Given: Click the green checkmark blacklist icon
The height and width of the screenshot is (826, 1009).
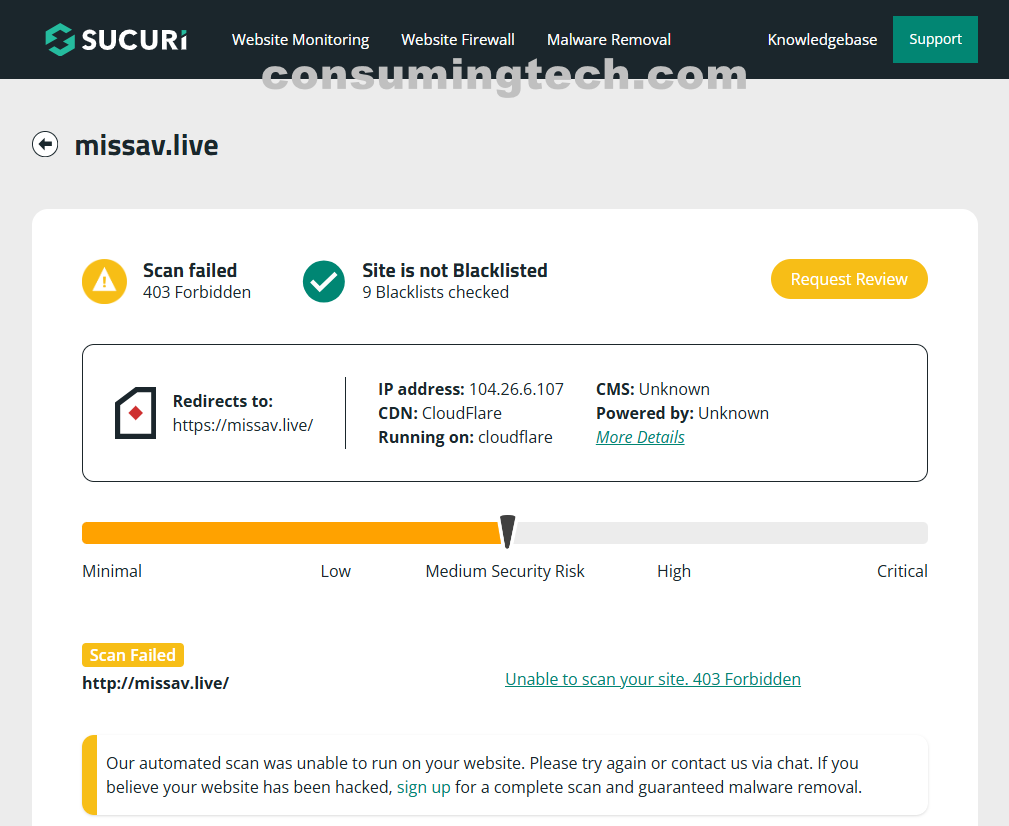Looking at the screenshot, I should pos(324,281).
